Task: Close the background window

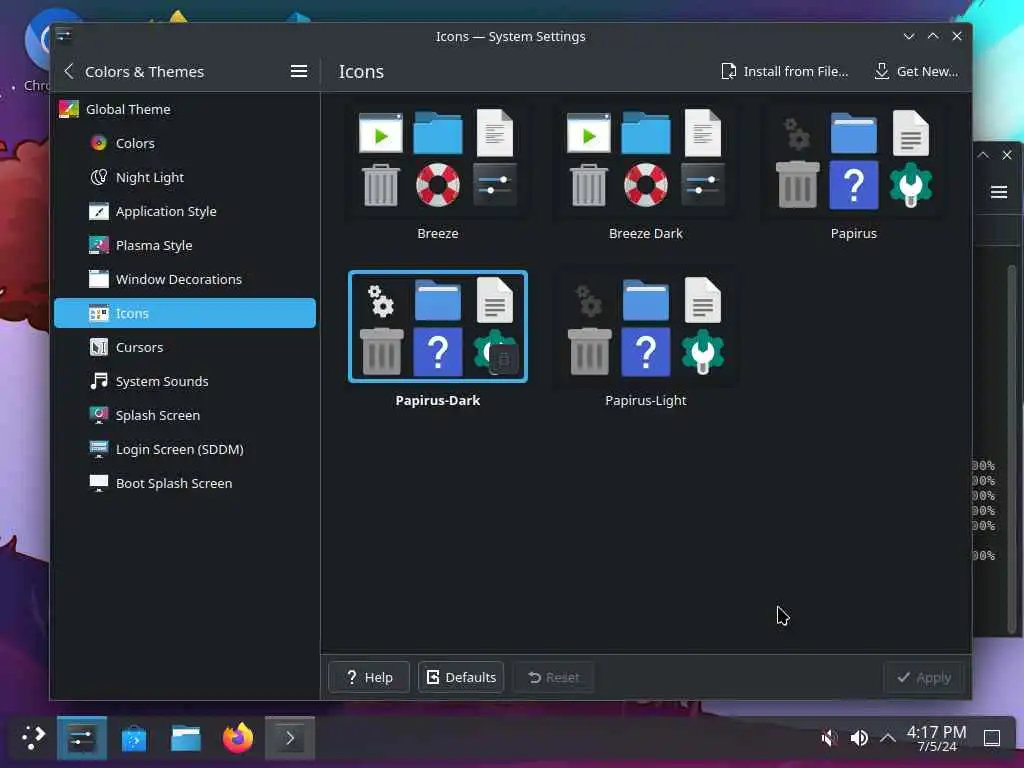Action: [x=1007, y=155]
